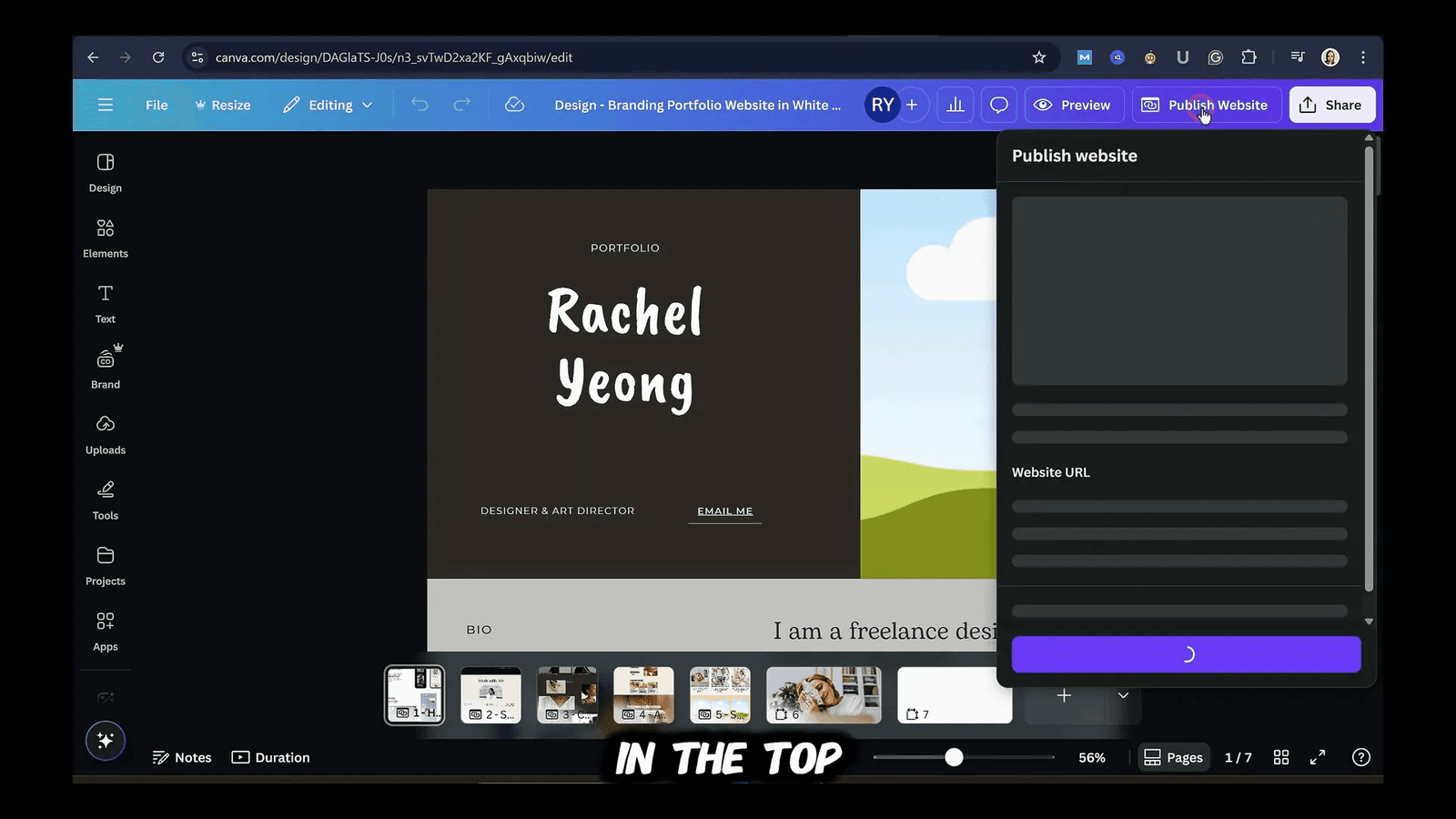Click the browser address bar URL
Screen dimensions: 1456x819
pos(394,57)
